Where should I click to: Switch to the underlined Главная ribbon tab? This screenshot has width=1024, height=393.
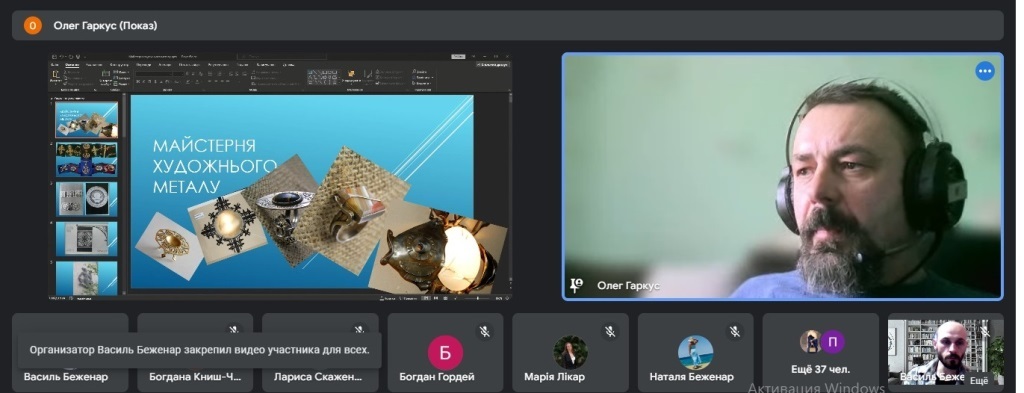[x=72, y=65]
